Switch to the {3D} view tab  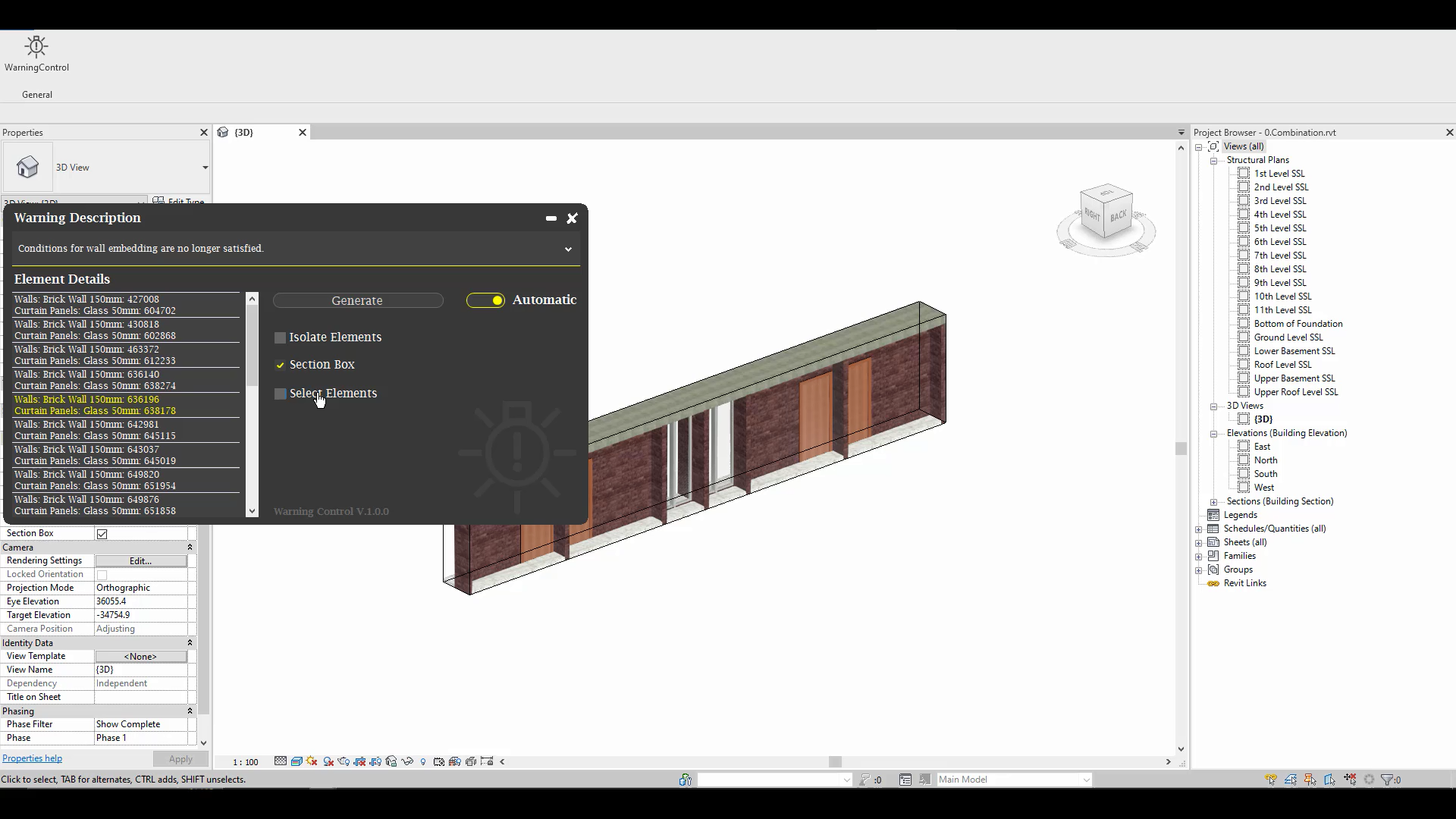point(244,133)
